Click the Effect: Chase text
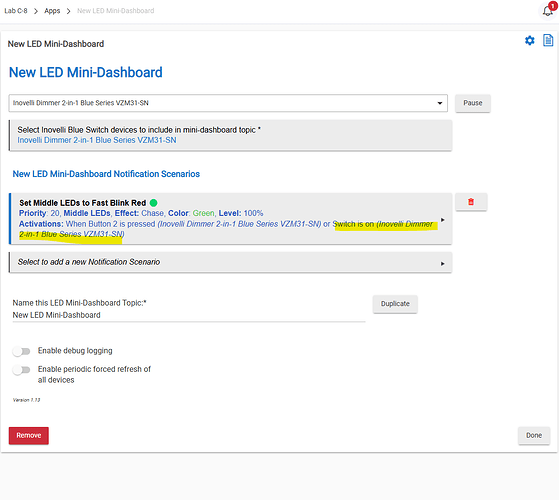This screenshot has height=500, width=559. tap(140, 213)
